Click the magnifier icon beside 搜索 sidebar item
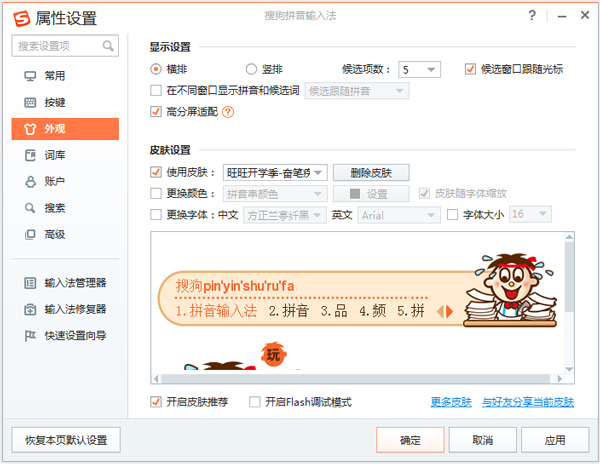Viewport: 600px width, 464px height. point(30,208)
